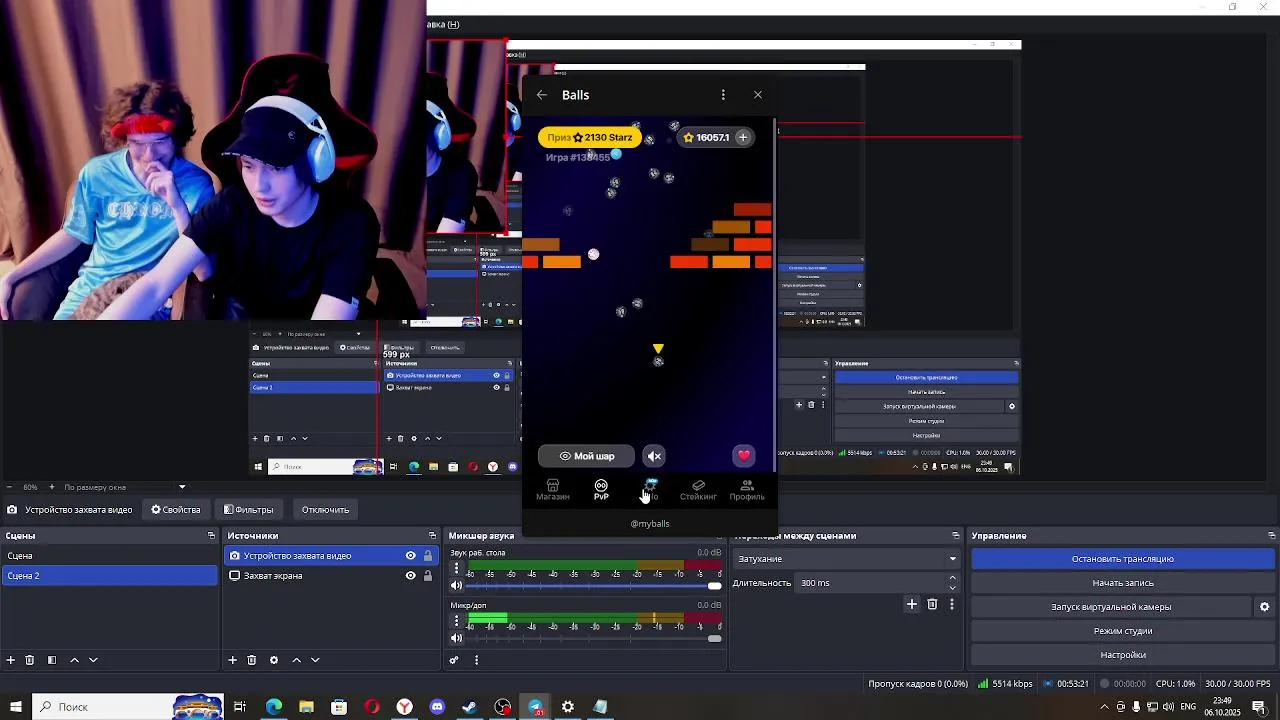Add a new scene with the plus icon
Image resolution: width=1280 pixels, height=720 pixels.
click(11, 660)
